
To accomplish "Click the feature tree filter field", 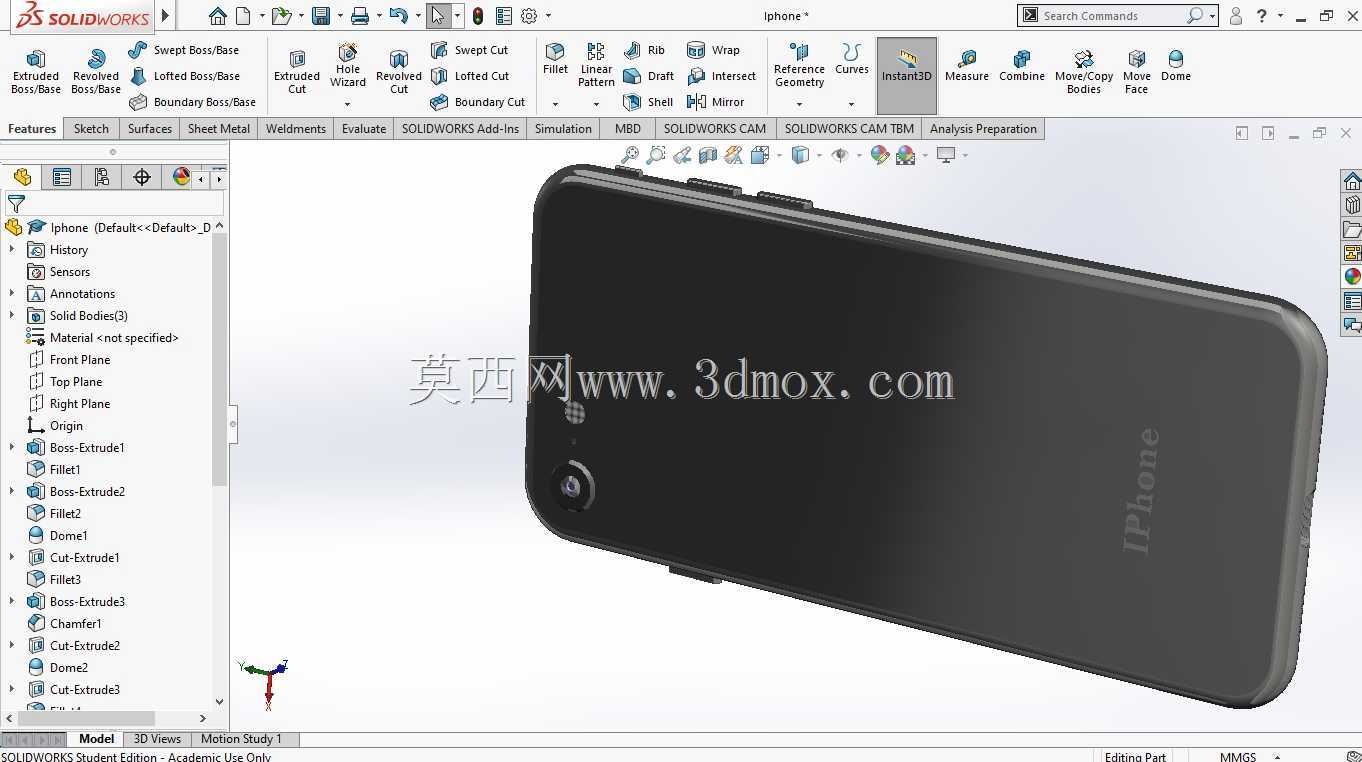I will (113, 203).
